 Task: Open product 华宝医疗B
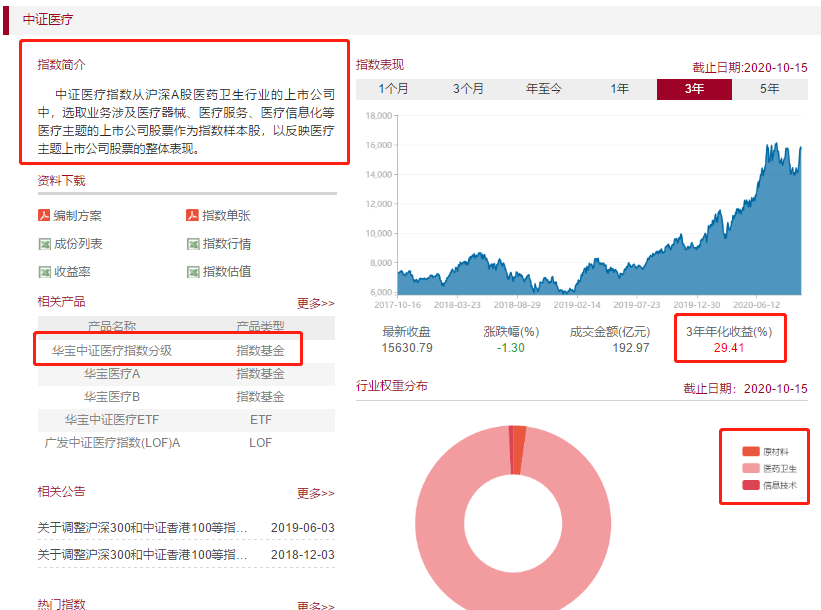112,397
